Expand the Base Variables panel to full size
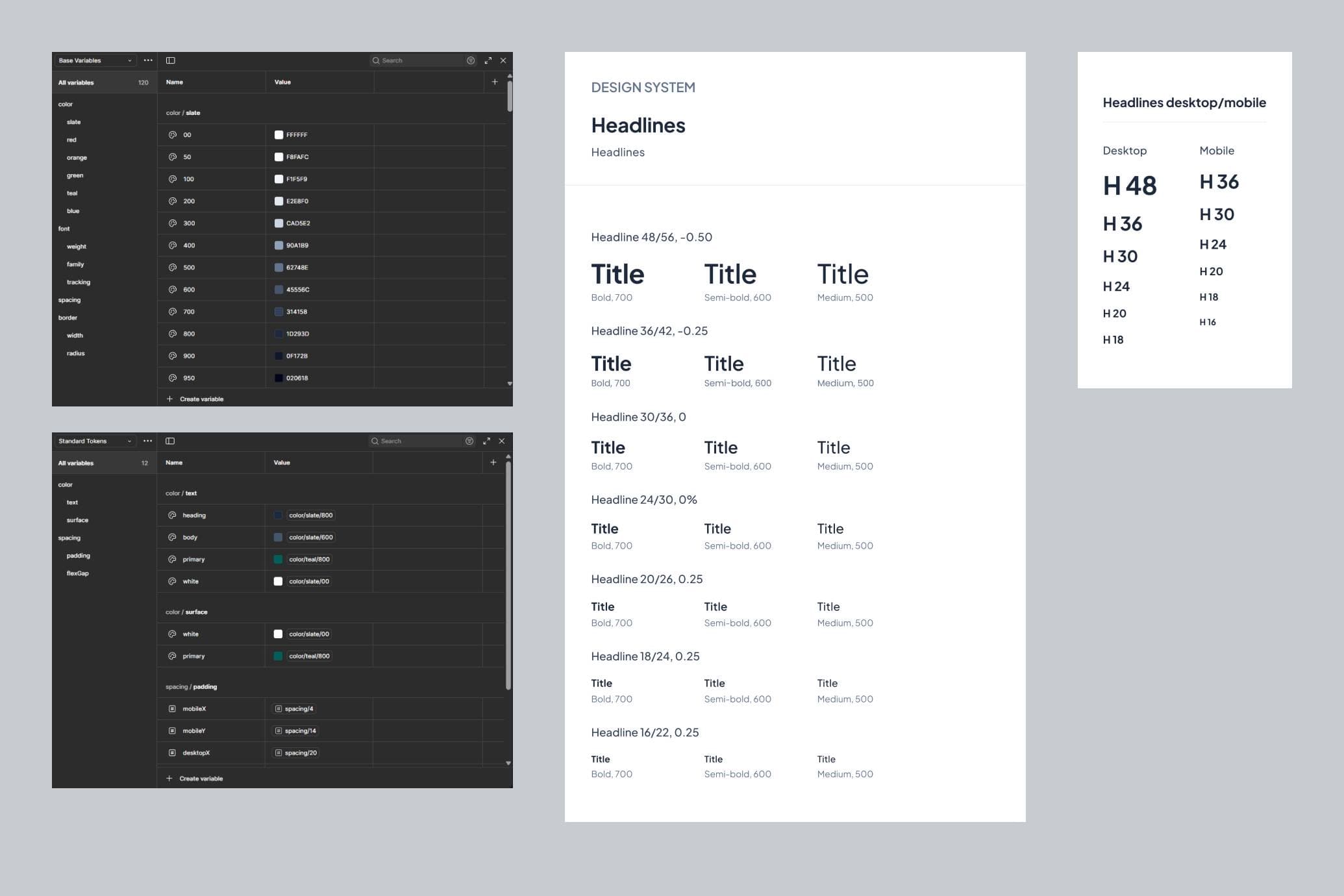 (488, 60)
